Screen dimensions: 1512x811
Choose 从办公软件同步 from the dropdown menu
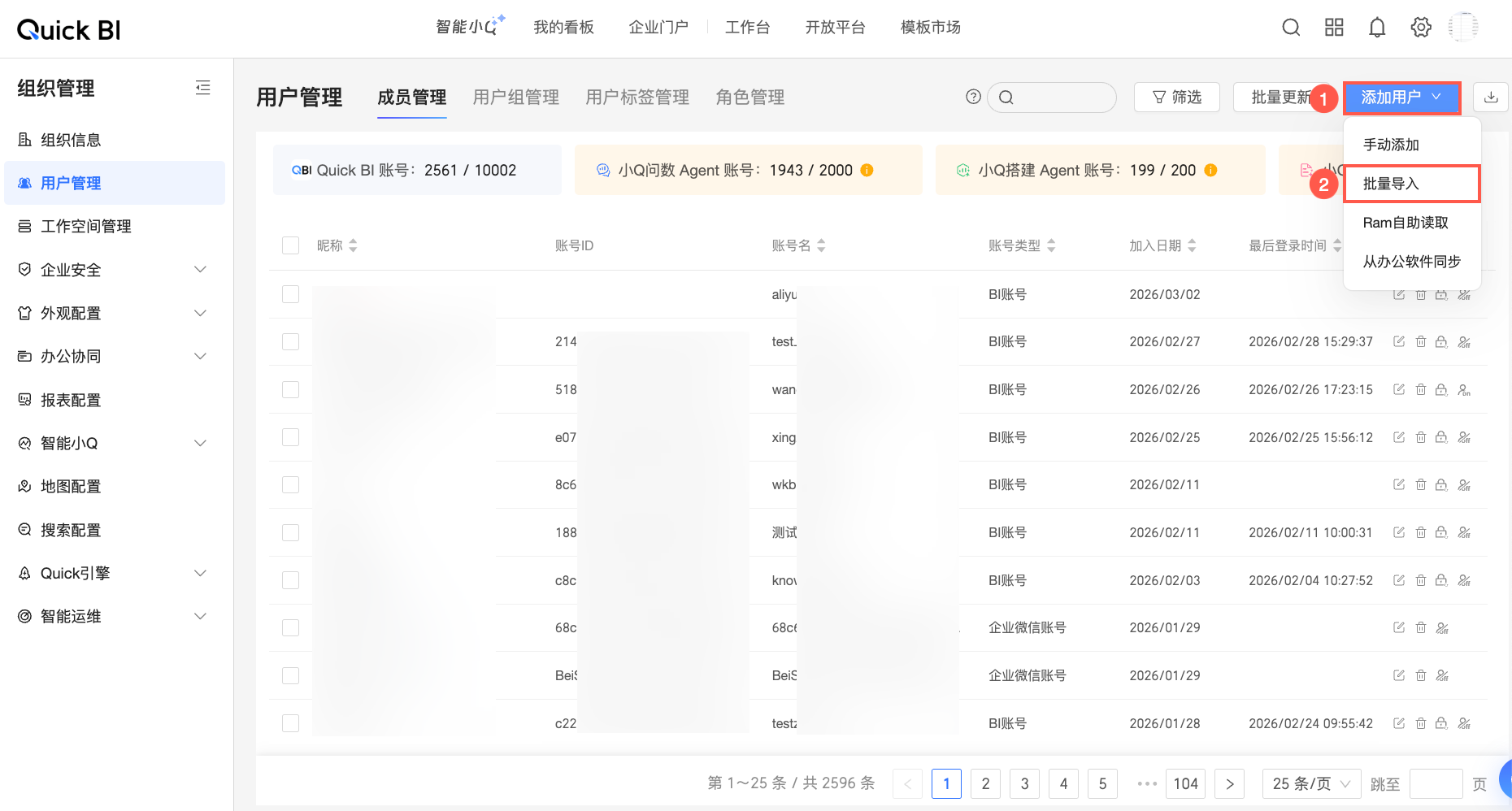pos(1412,262)
